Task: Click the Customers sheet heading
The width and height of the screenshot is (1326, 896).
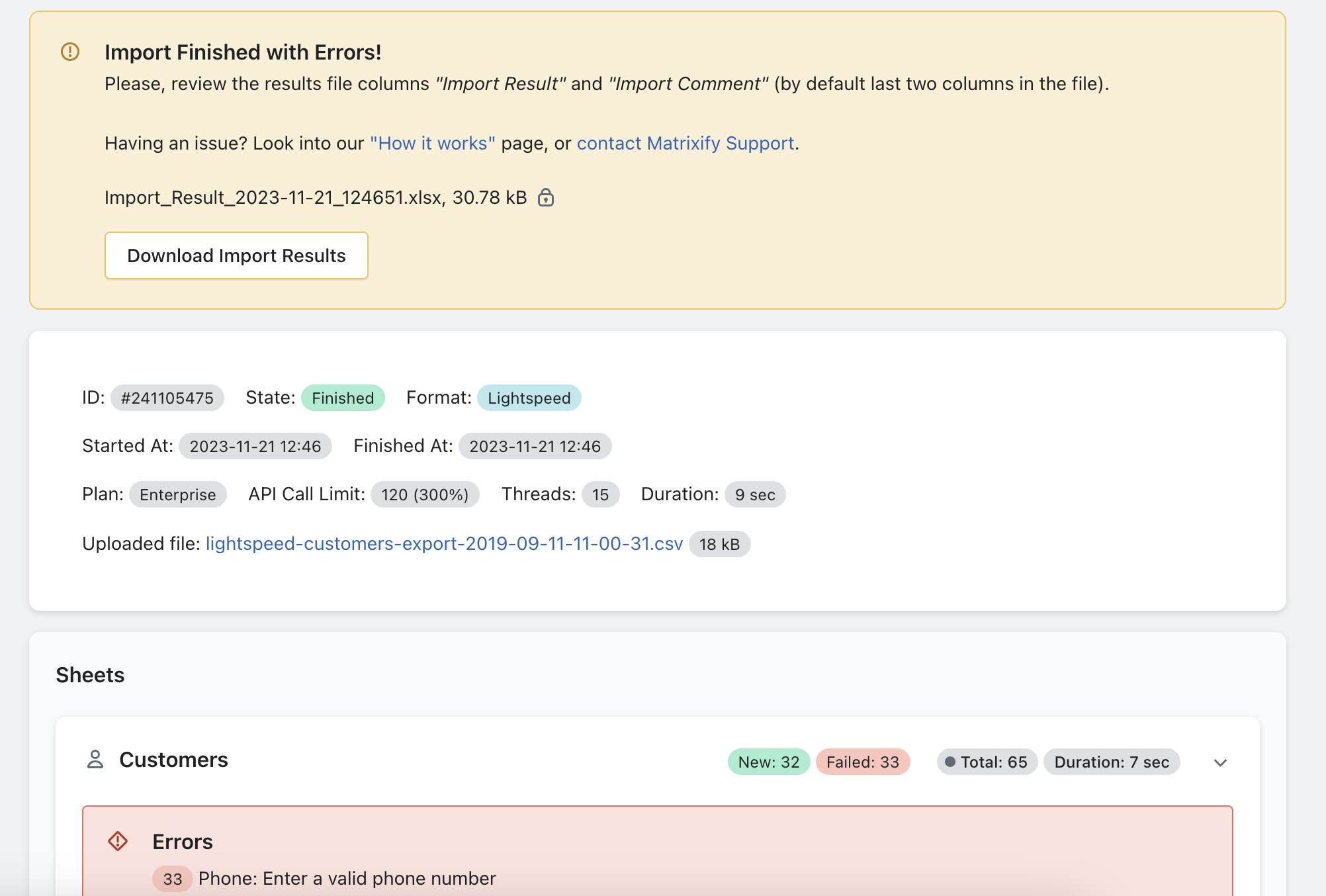Action: [x=173, y=760]
